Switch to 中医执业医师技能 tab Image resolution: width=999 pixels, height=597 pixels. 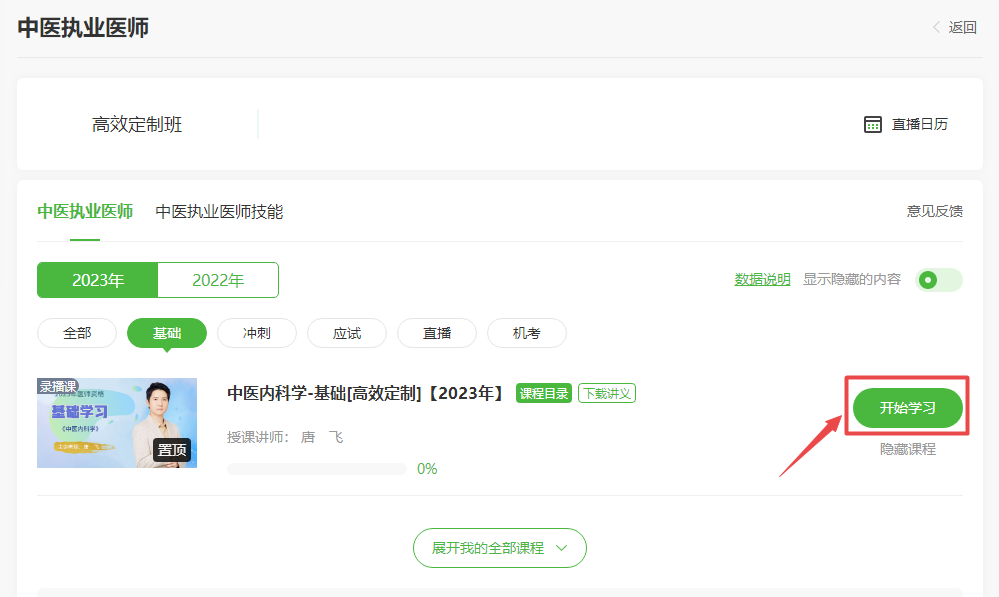(x=219, y=211)
